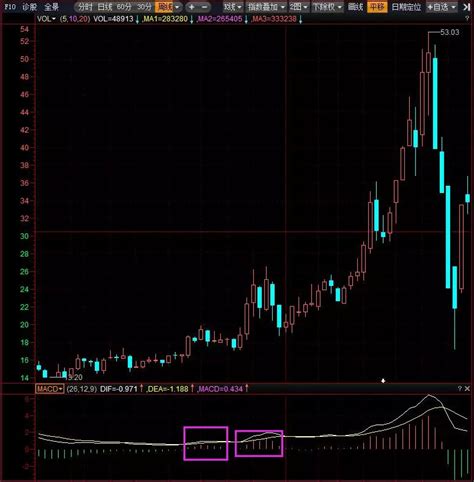Close the MACD indicator panel
This screenshot has width=474, height=482.
point(467,389)
